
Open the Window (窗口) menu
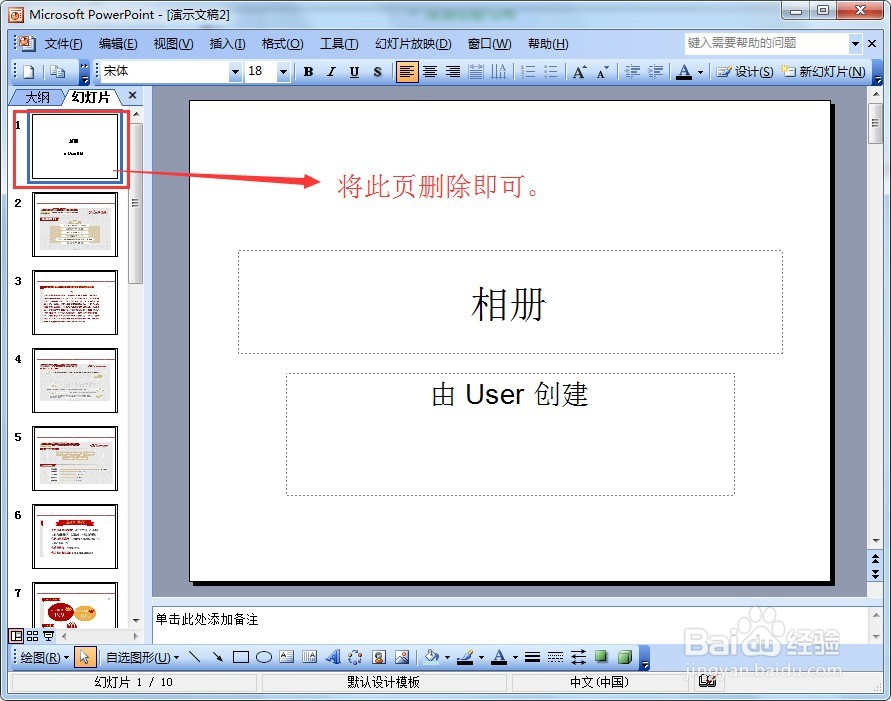click(x=489, y=44)
